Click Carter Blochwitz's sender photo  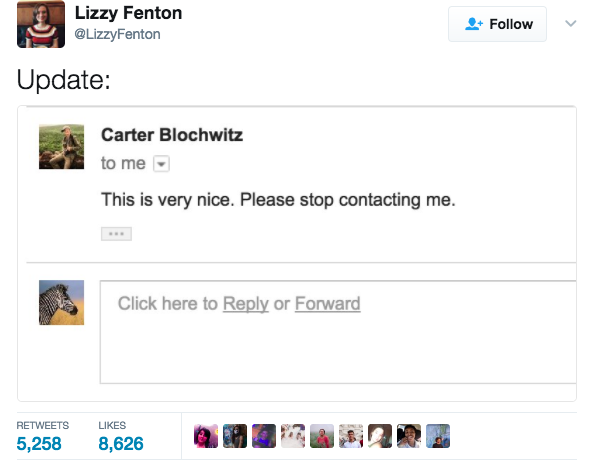(x=61, y=146)
